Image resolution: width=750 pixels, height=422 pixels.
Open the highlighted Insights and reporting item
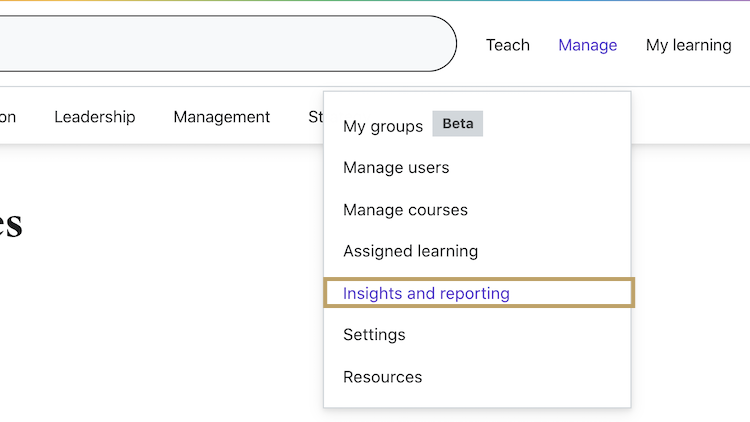(x=426, y=293)
